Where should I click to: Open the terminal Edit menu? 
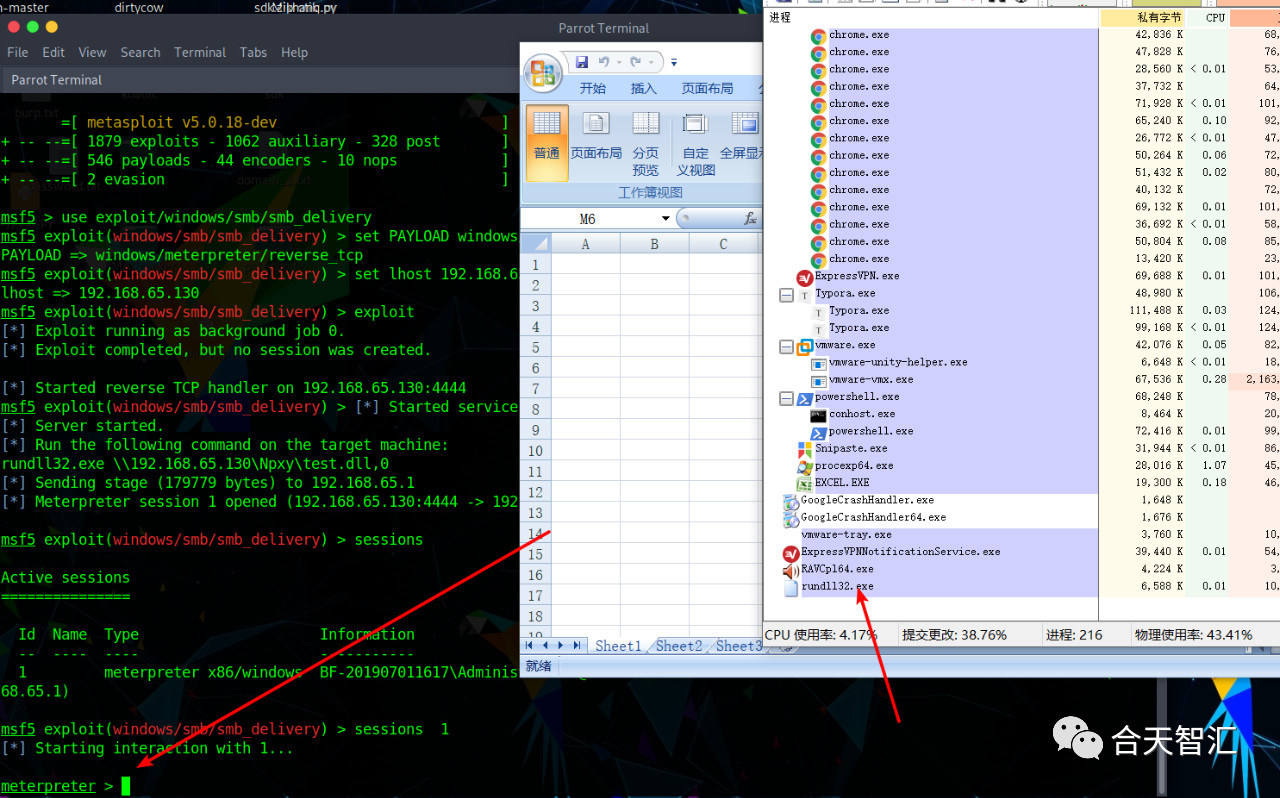(x=54, y=52)
